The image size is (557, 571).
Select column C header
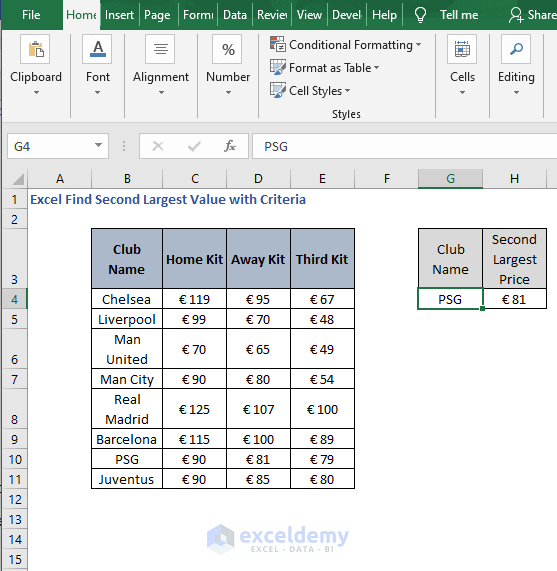point(195,178)
